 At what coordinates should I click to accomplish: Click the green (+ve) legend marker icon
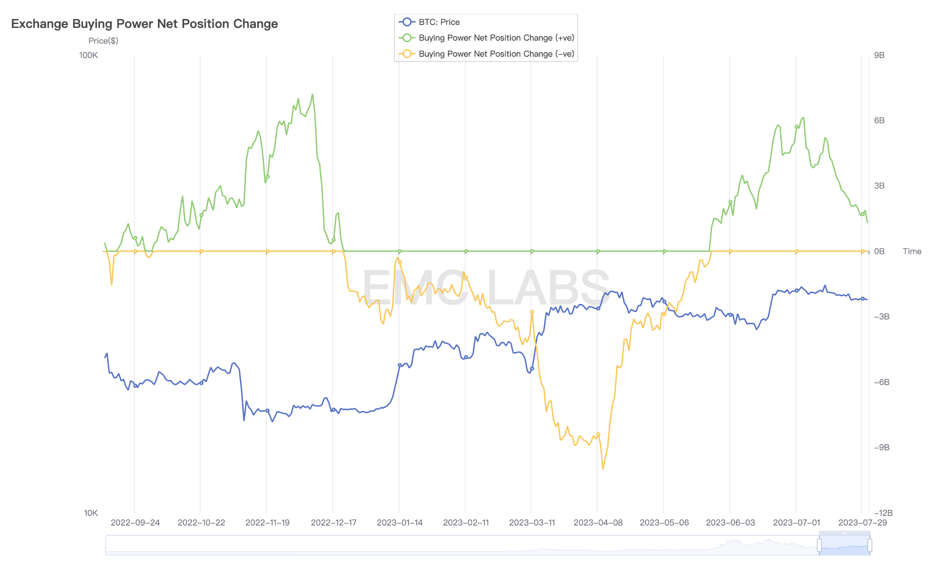[407, 38]
